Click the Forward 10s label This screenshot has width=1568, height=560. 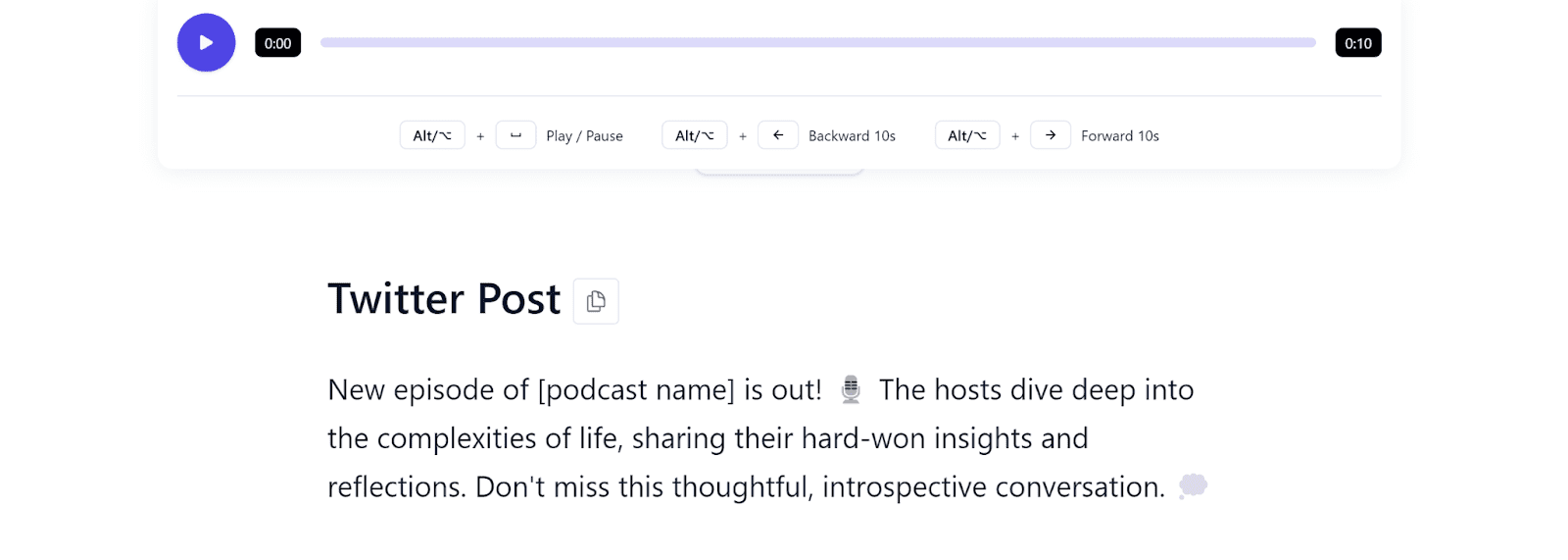[1120, 136]
